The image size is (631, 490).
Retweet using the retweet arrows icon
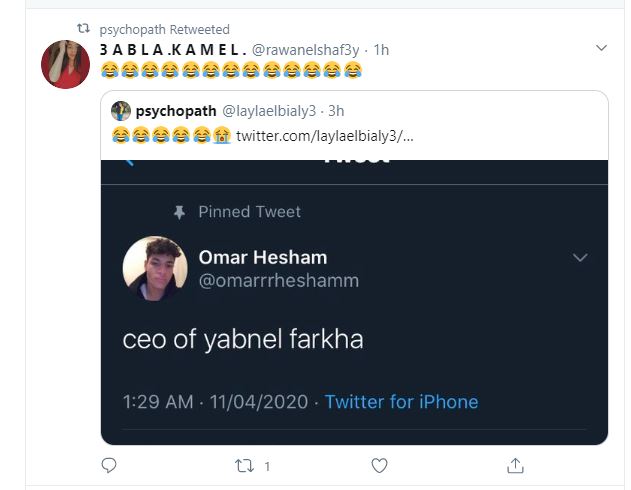[x=244, y=466]
